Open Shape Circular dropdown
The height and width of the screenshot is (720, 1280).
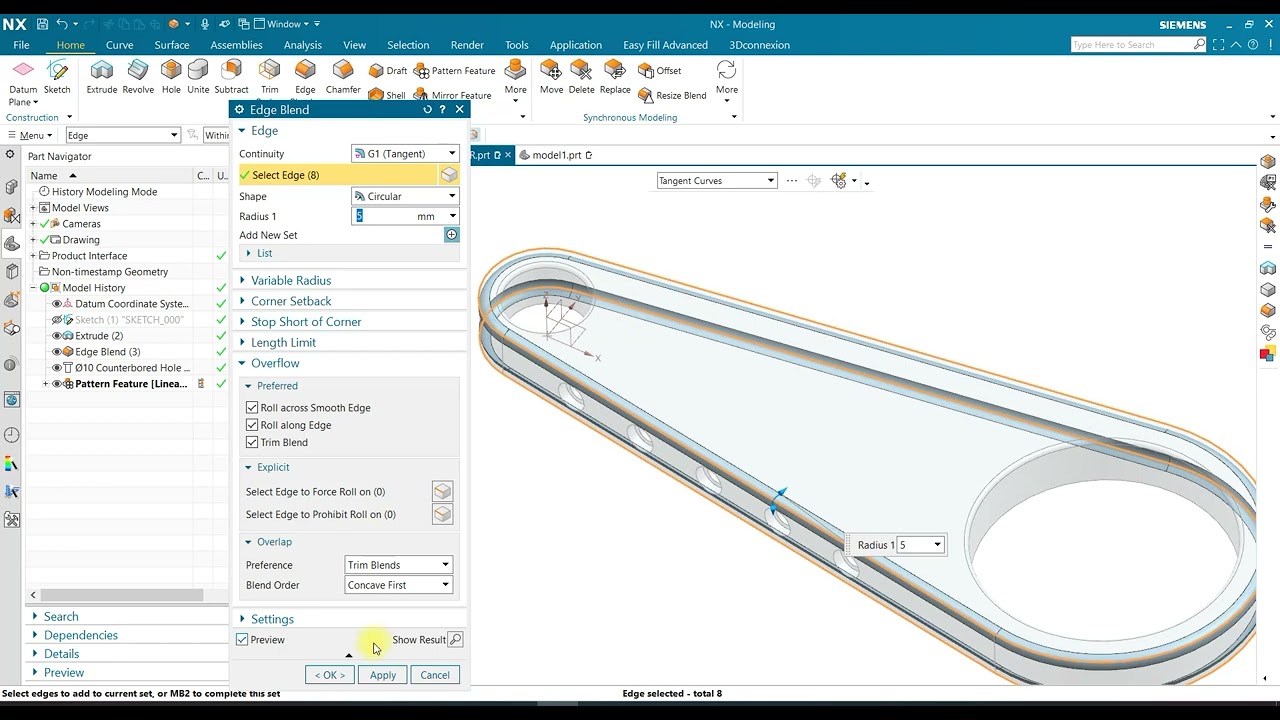point(405,196)
